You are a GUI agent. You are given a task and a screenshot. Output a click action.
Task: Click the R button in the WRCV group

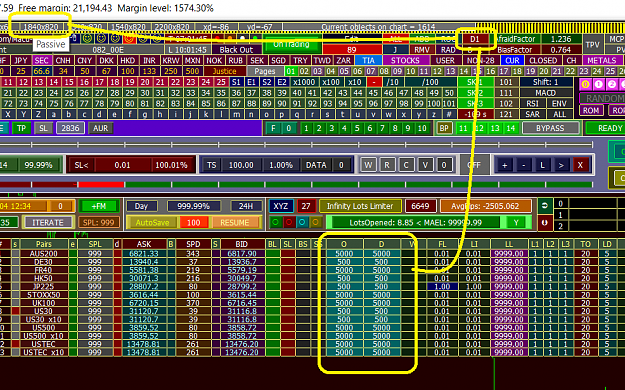pos(387,165)
